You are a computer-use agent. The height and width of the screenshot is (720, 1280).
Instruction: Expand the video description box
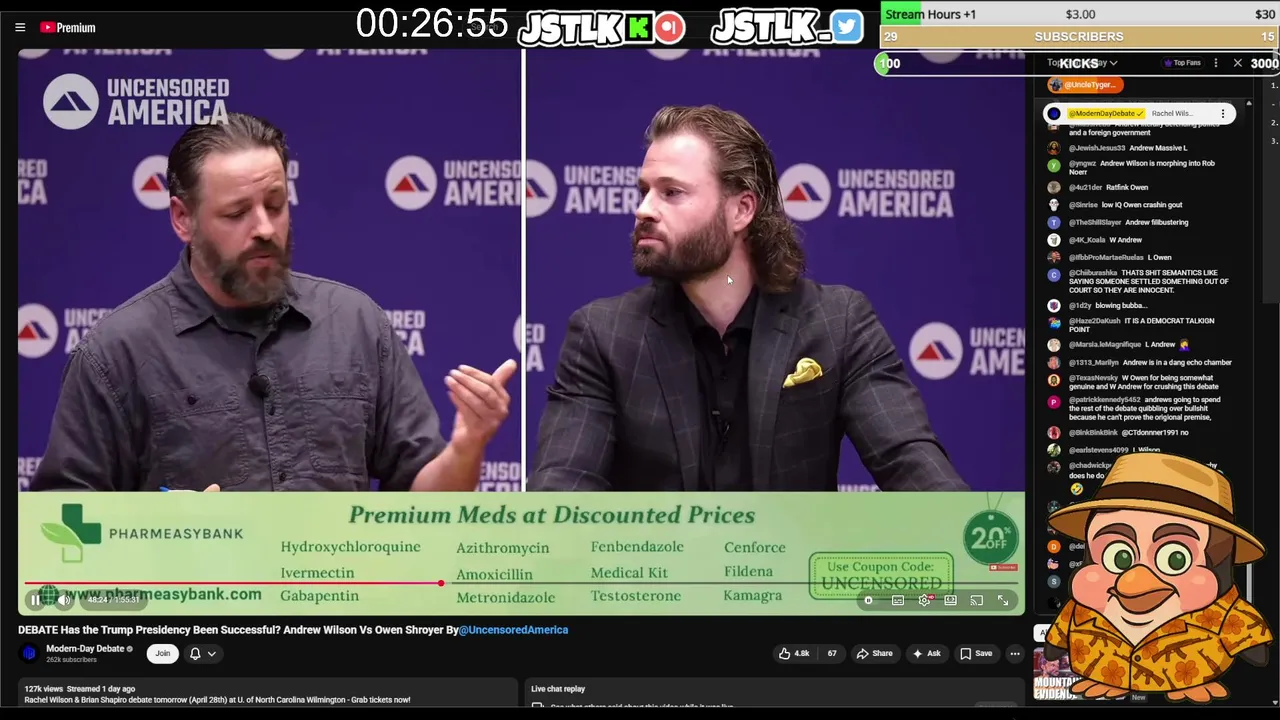tap(268, 694)
